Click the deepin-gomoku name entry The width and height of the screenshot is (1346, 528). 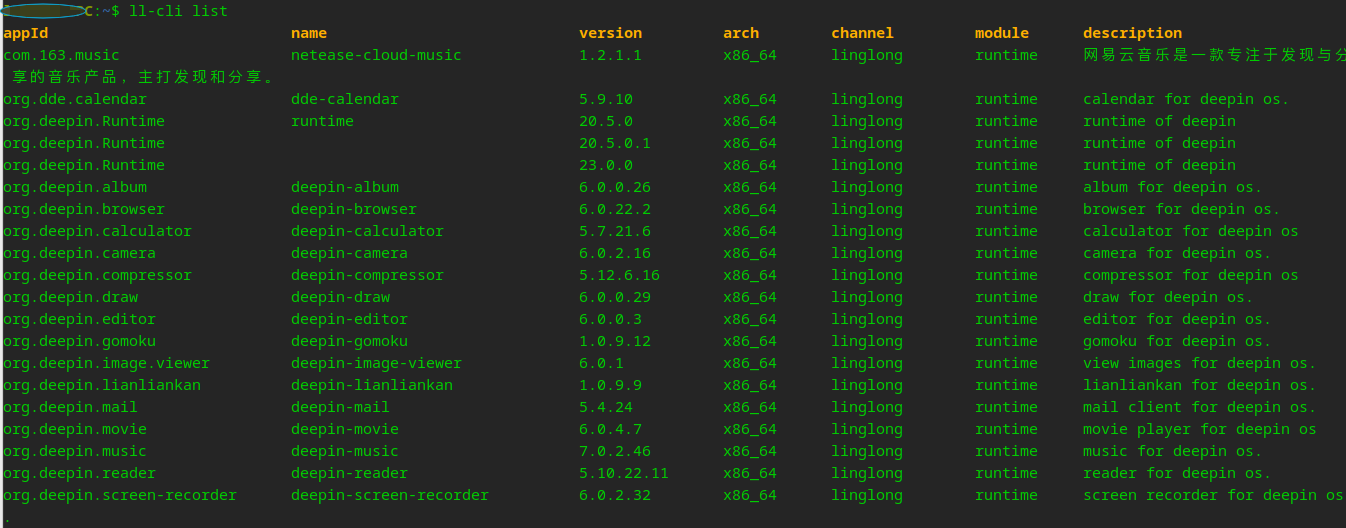349,341
